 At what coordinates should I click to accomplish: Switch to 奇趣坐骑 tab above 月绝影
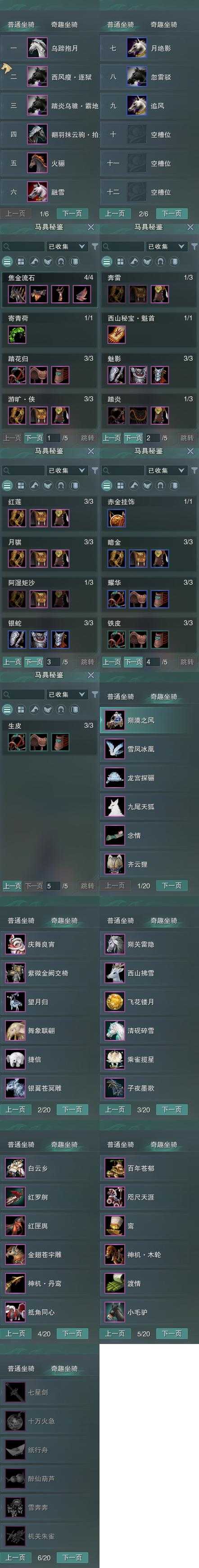(164, 25)
